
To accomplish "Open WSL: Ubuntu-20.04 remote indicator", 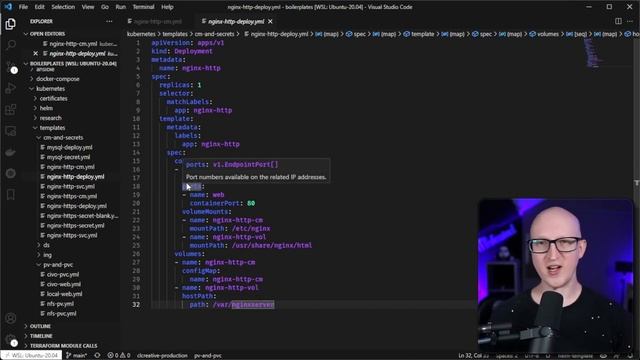I will click(31, 356).
